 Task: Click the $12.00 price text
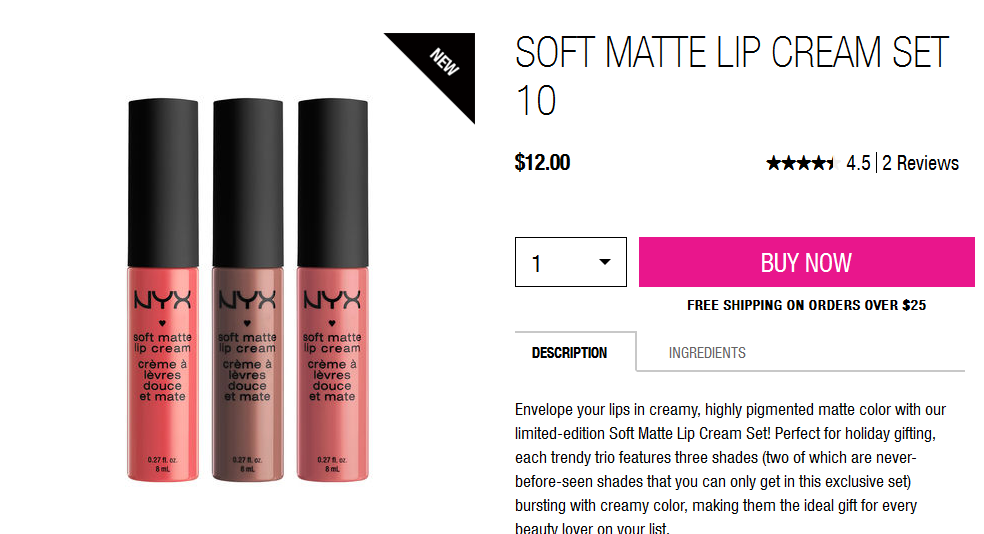click(x=542, y=163)
